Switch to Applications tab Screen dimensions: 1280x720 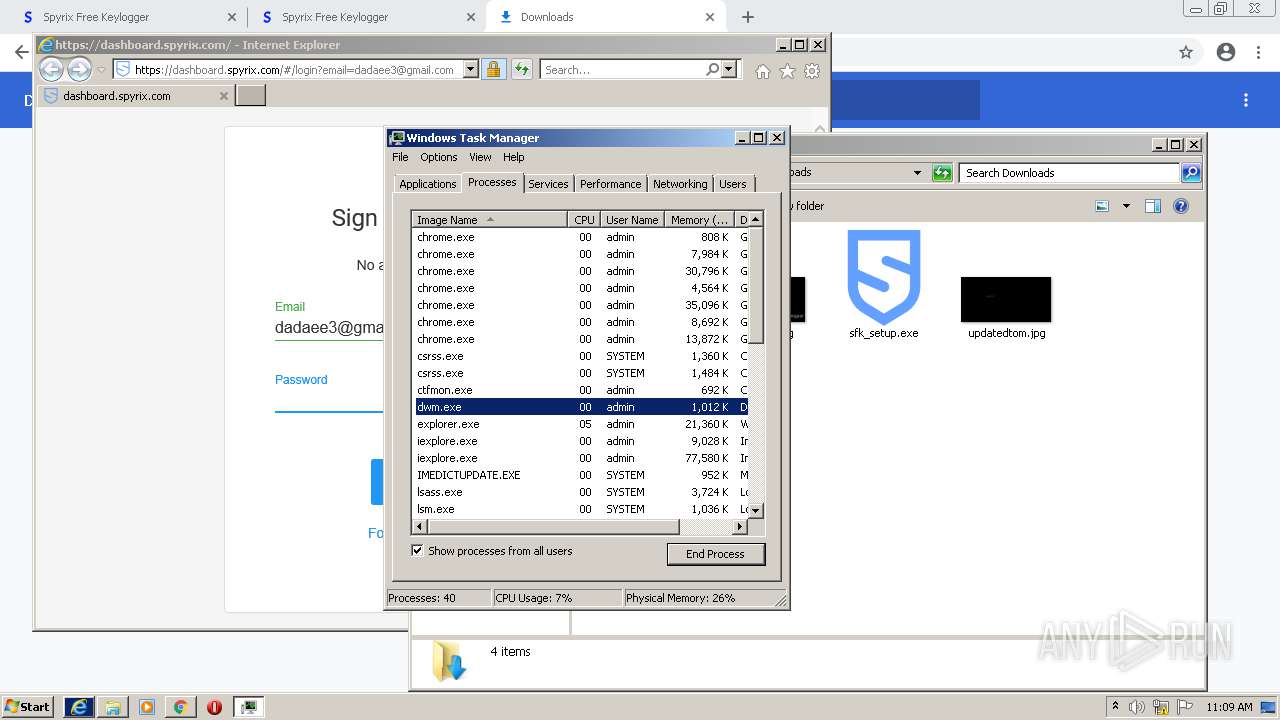[x=427, y=184]
